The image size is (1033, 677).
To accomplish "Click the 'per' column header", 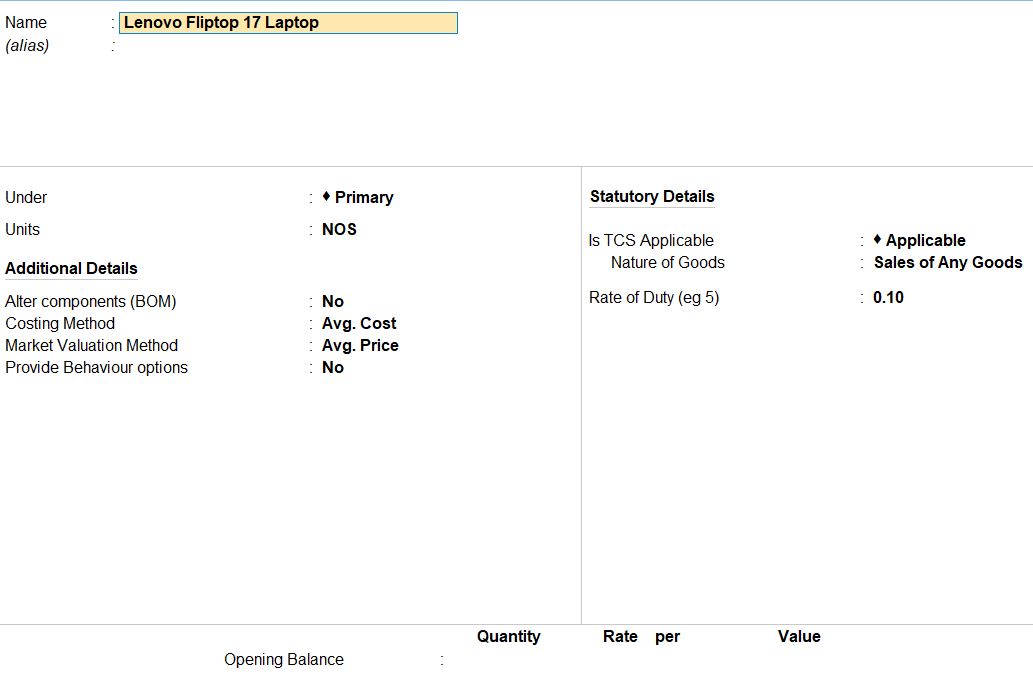I will [667, 637].
